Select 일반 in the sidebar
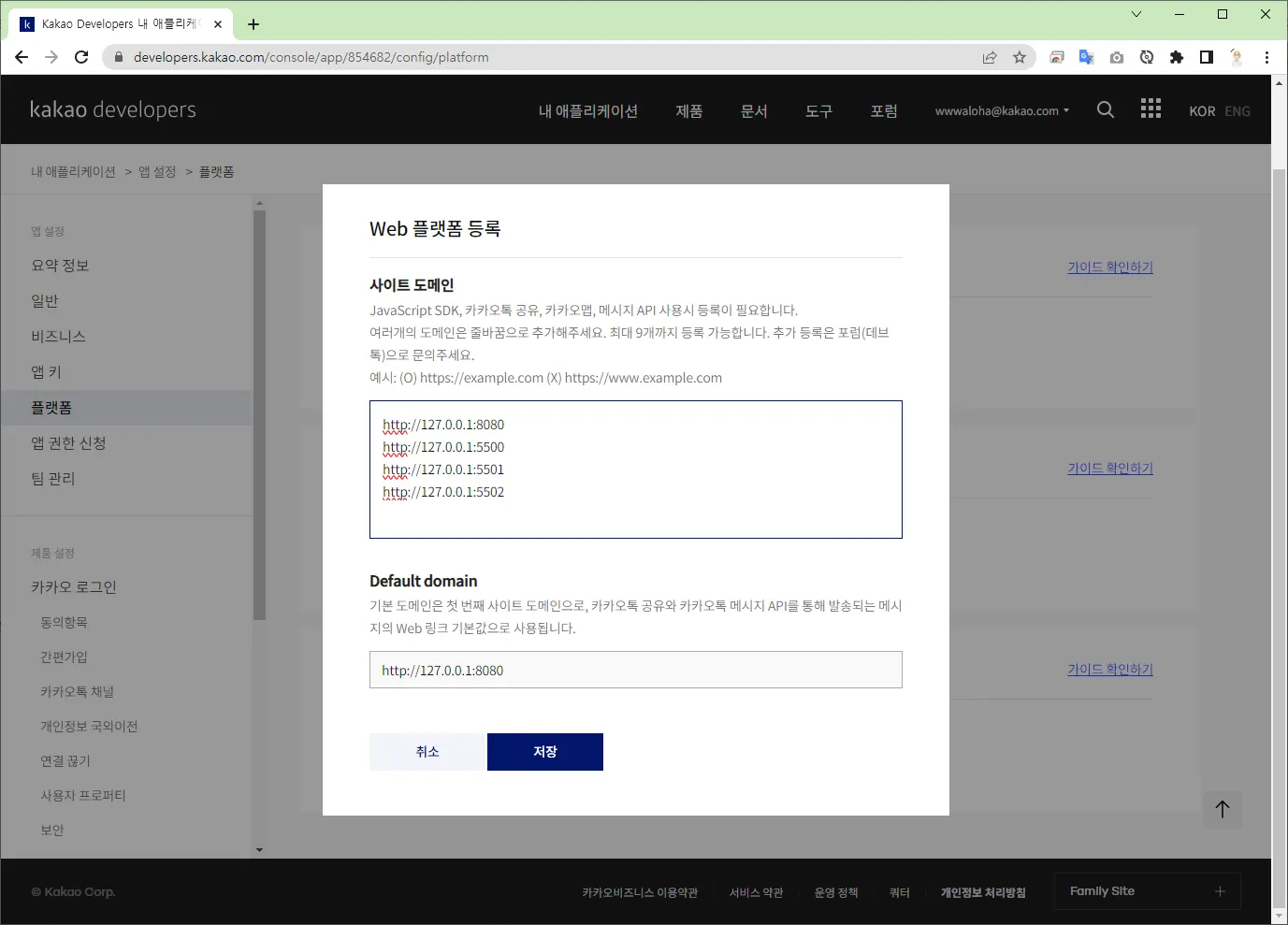This screenshot has width=1288, height=925. pos(45,301)
